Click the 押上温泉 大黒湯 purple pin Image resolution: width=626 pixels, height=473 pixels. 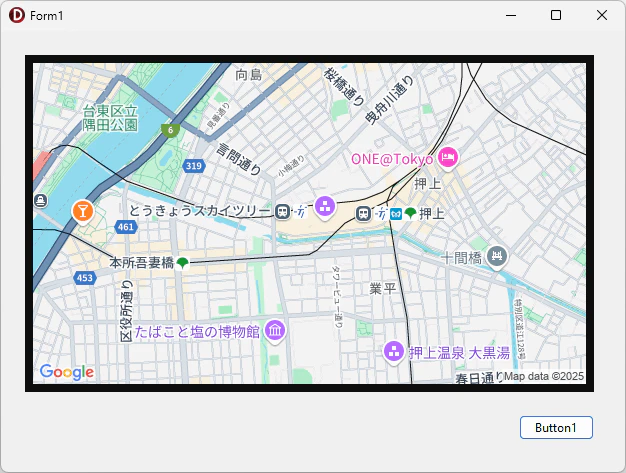(x=394, y=353)
